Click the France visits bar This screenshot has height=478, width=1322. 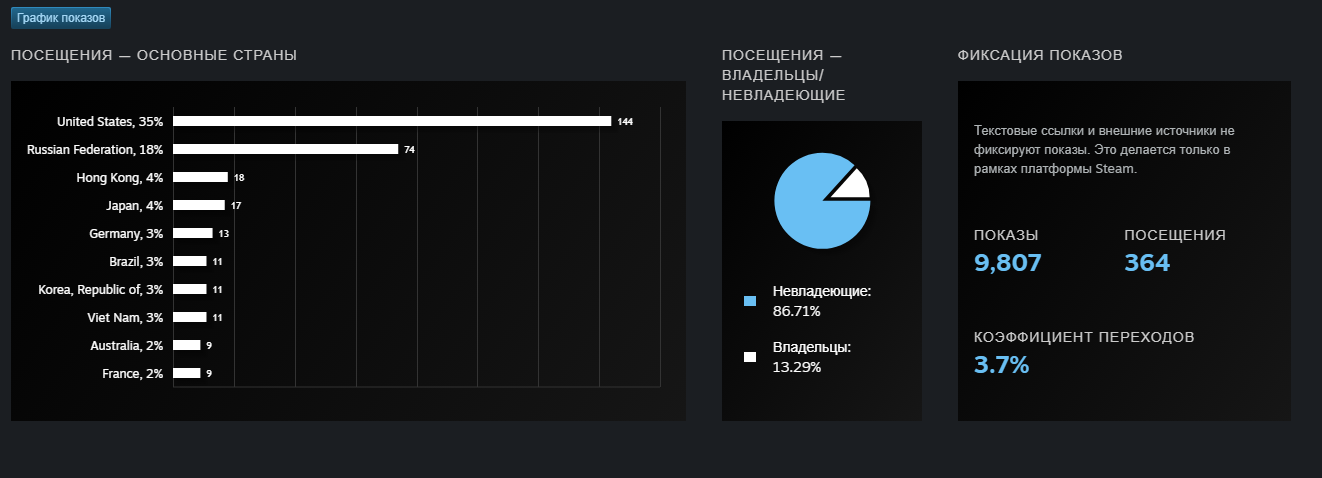click(x=187, y=373)
